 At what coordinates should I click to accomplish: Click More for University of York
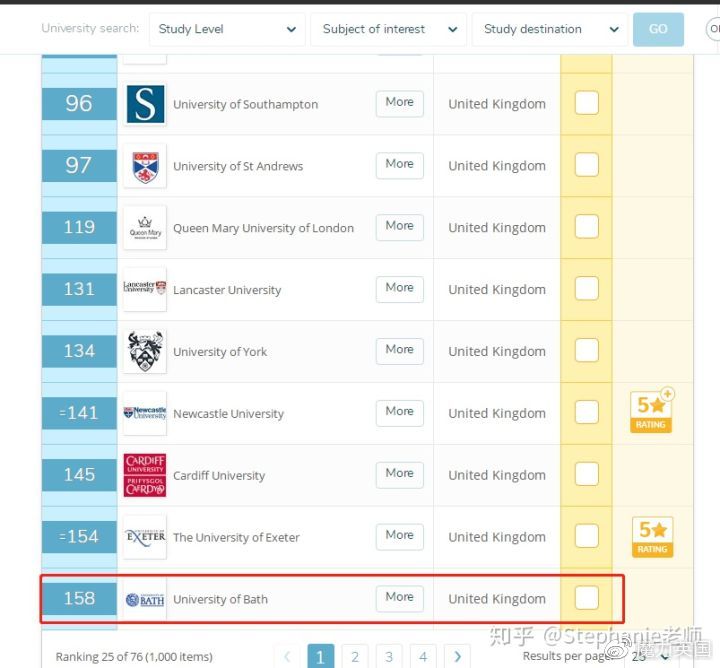point(399,350)
